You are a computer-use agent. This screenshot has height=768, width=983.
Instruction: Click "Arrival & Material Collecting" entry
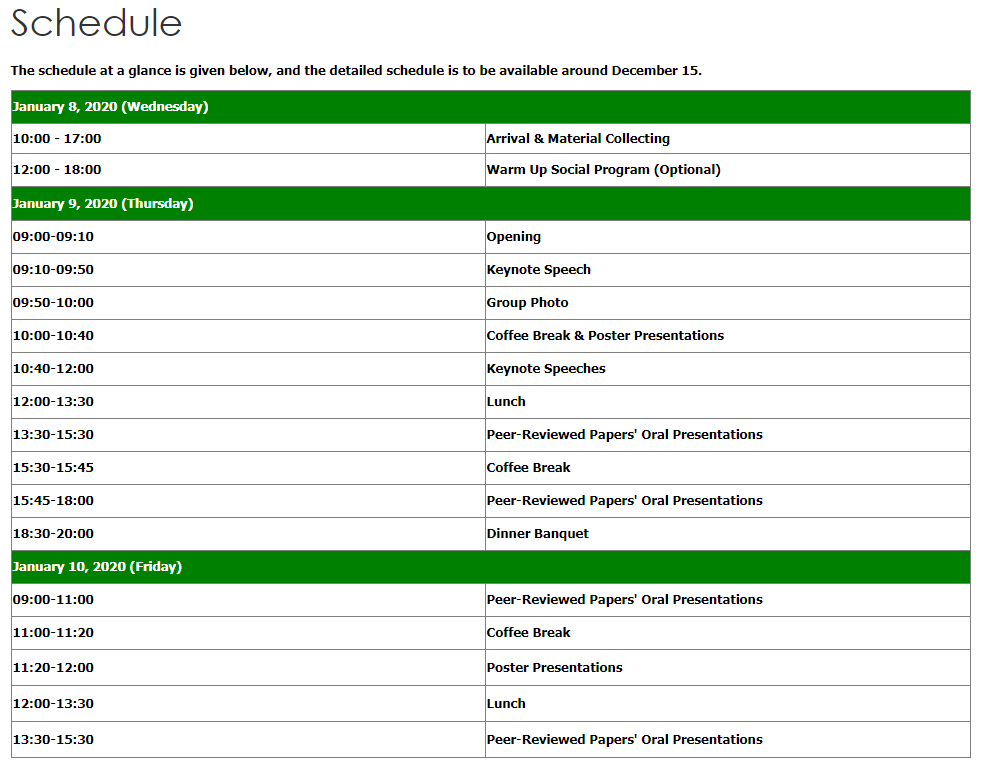[x=578, y=139]
